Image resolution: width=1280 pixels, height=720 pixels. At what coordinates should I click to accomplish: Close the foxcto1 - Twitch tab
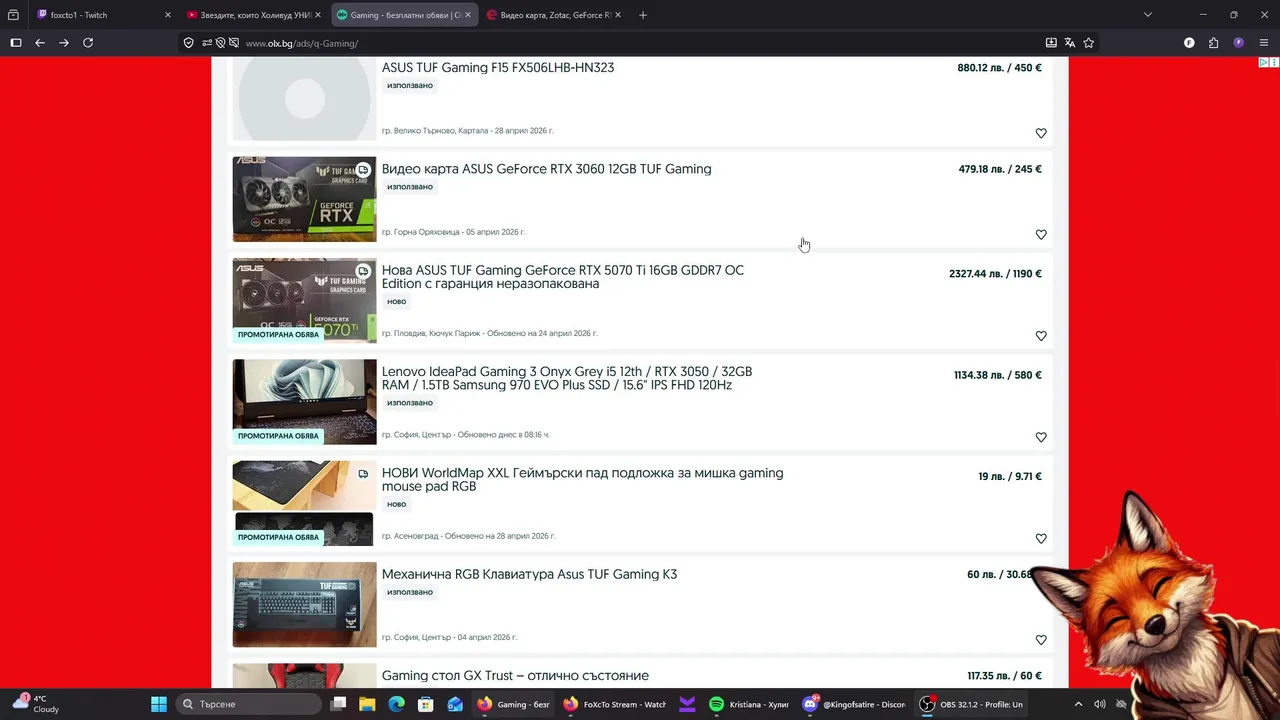click(x=167, y=15)
